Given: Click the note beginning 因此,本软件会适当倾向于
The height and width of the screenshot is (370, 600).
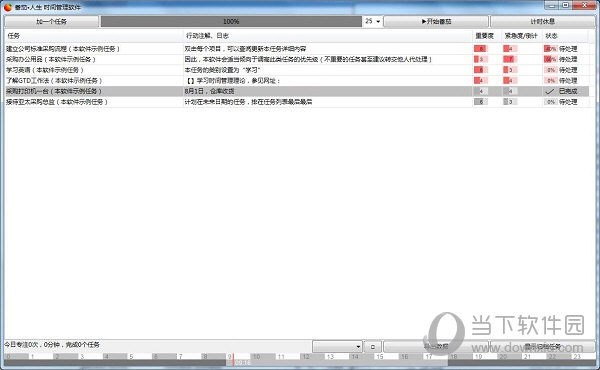Looking at the screenshot, I should coord(308,60).
